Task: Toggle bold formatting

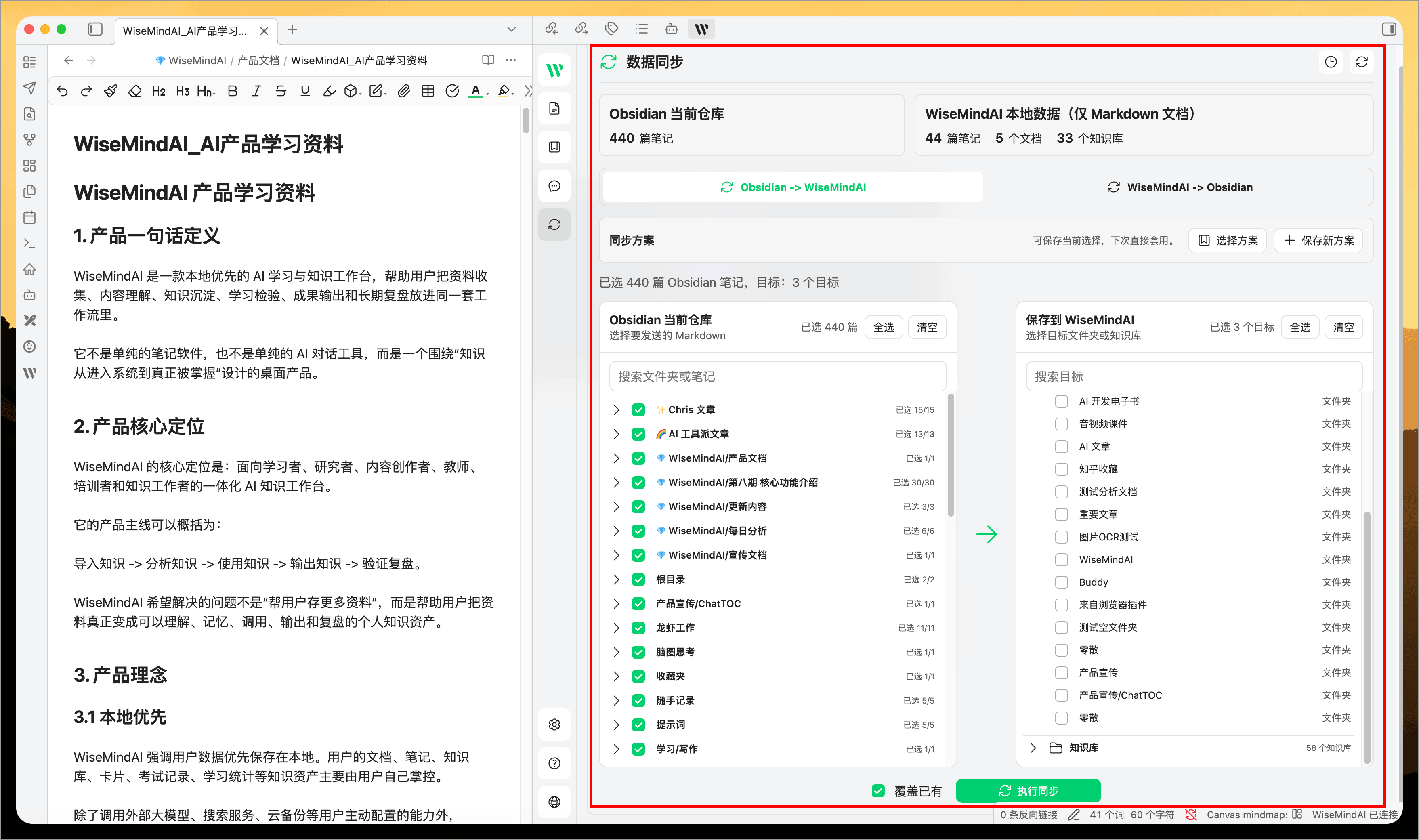Action: [232, 91]
